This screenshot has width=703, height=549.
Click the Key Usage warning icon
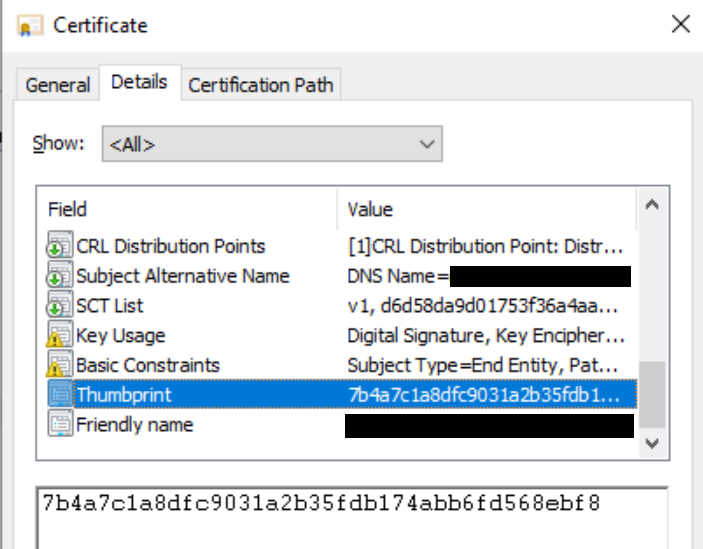59,334
